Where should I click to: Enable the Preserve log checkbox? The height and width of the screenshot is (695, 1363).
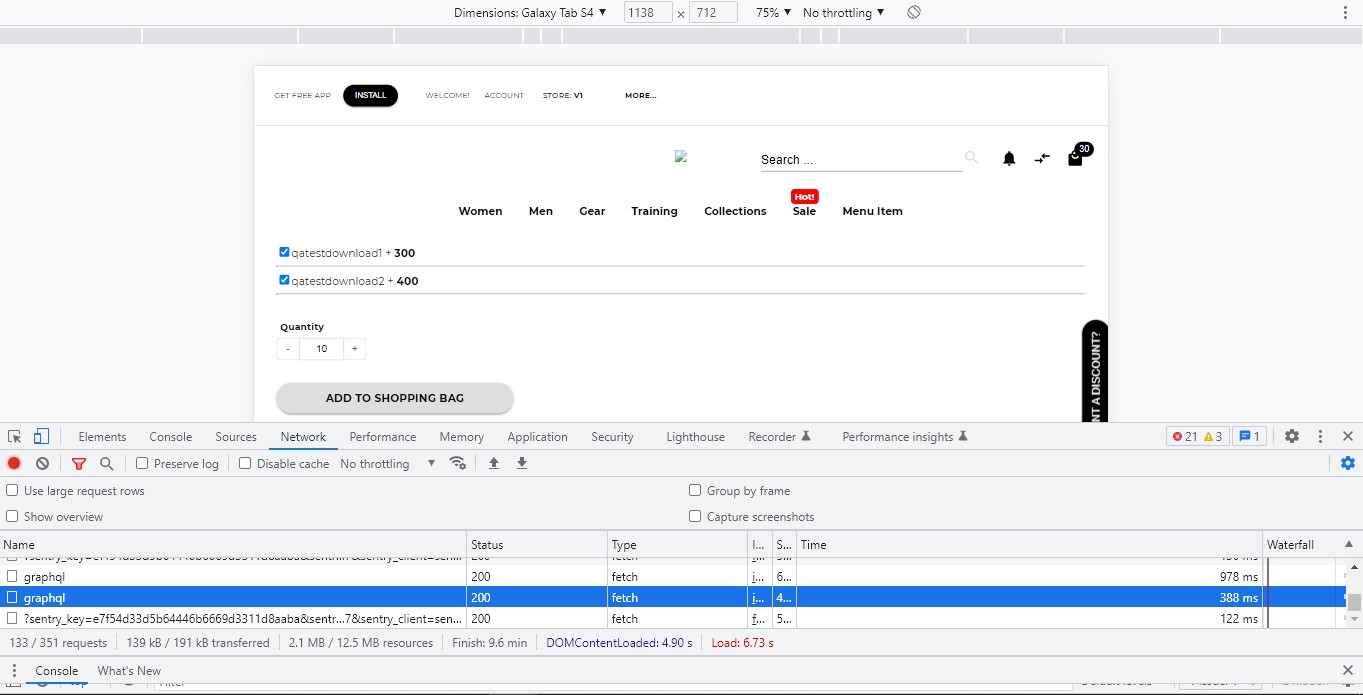pos(142,463)
